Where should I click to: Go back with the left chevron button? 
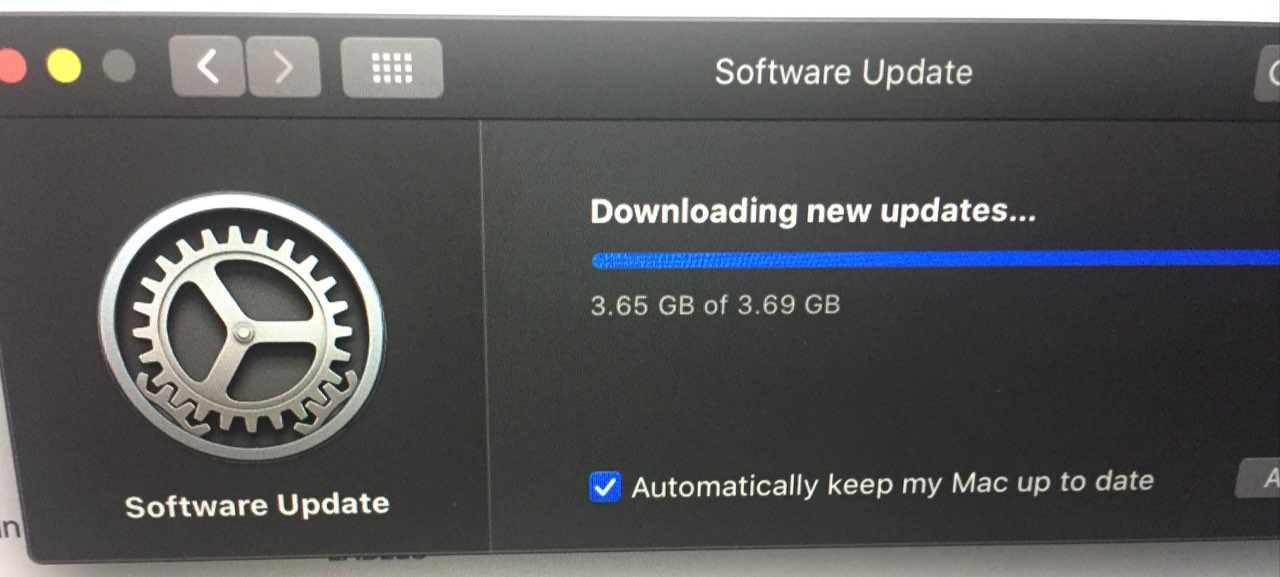[x=207, y=67]
